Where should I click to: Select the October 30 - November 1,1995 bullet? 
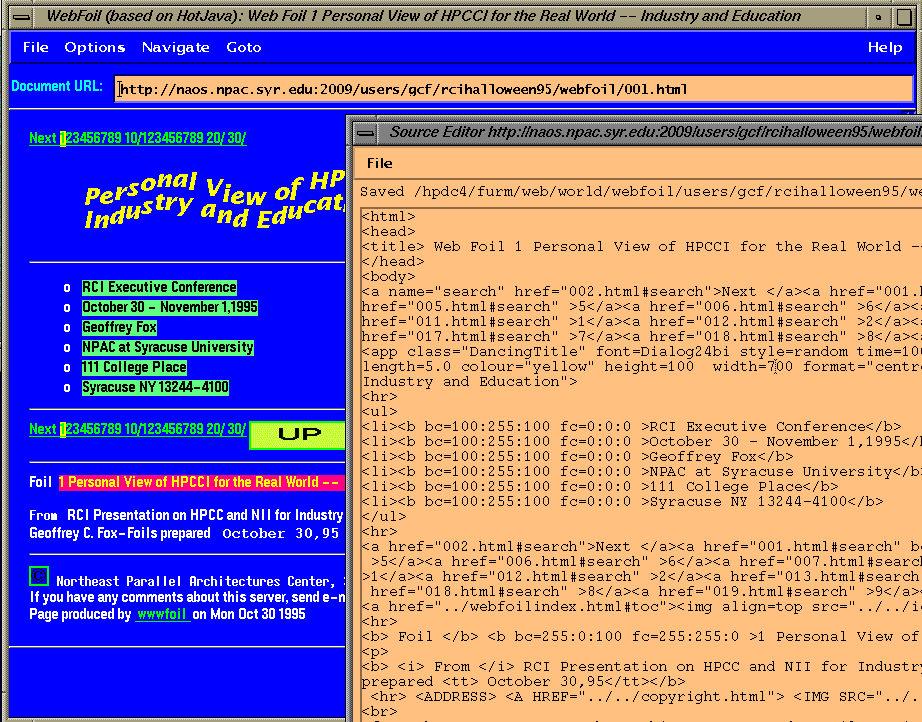pyautogui.click(x=169, y=307)
